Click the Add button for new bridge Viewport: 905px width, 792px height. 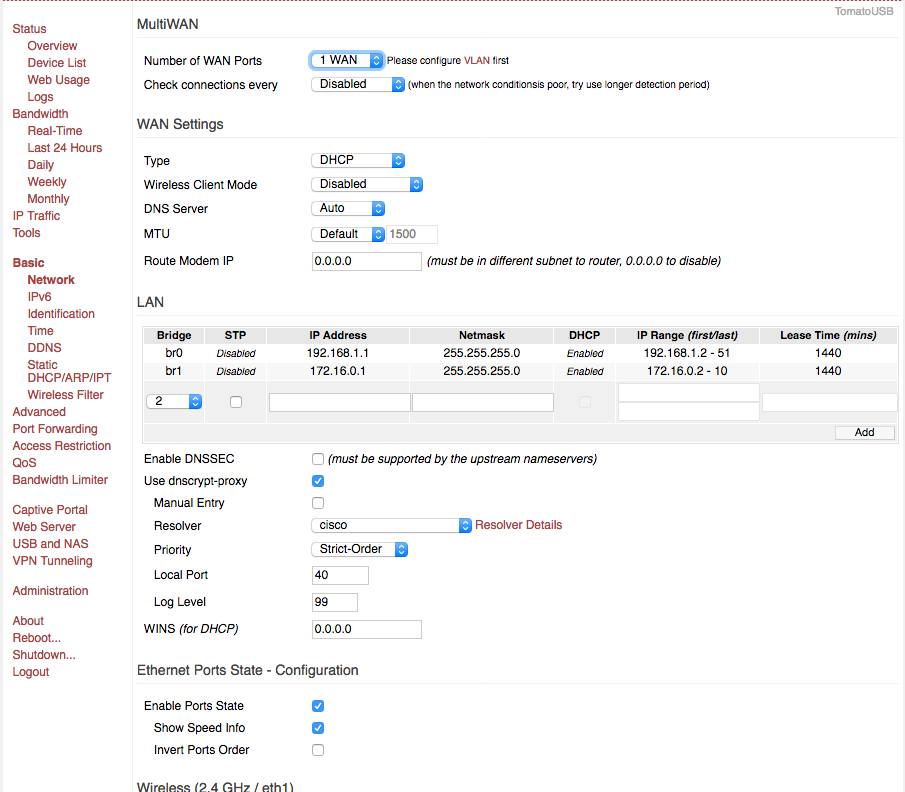[864, 432]
